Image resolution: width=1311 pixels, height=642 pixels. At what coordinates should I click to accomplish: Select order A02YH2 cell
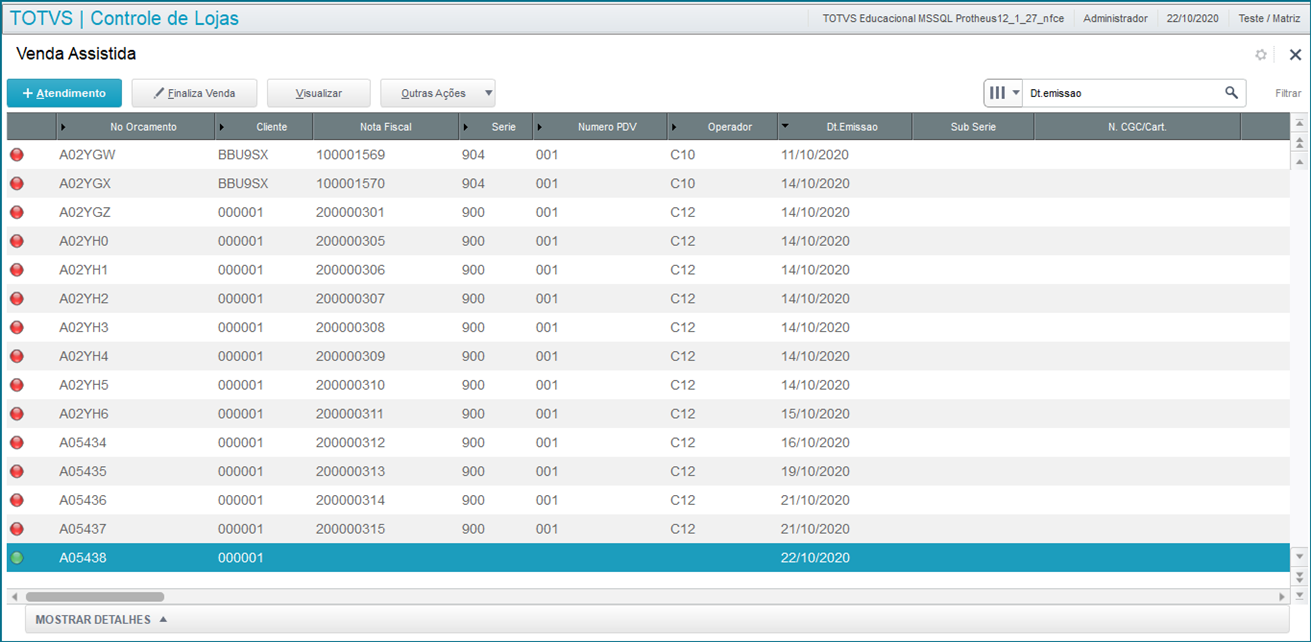84,299
